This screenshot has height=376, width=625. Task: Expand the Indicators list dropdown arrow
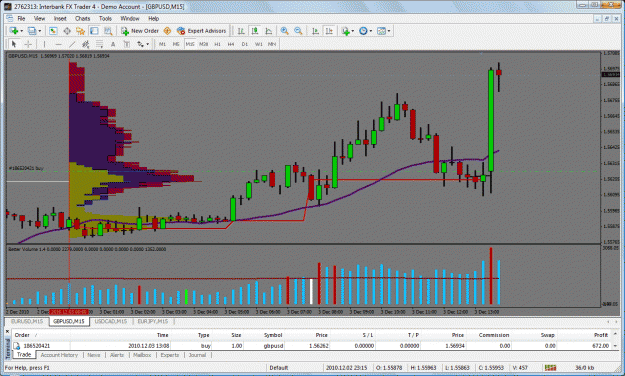point(353,31)
